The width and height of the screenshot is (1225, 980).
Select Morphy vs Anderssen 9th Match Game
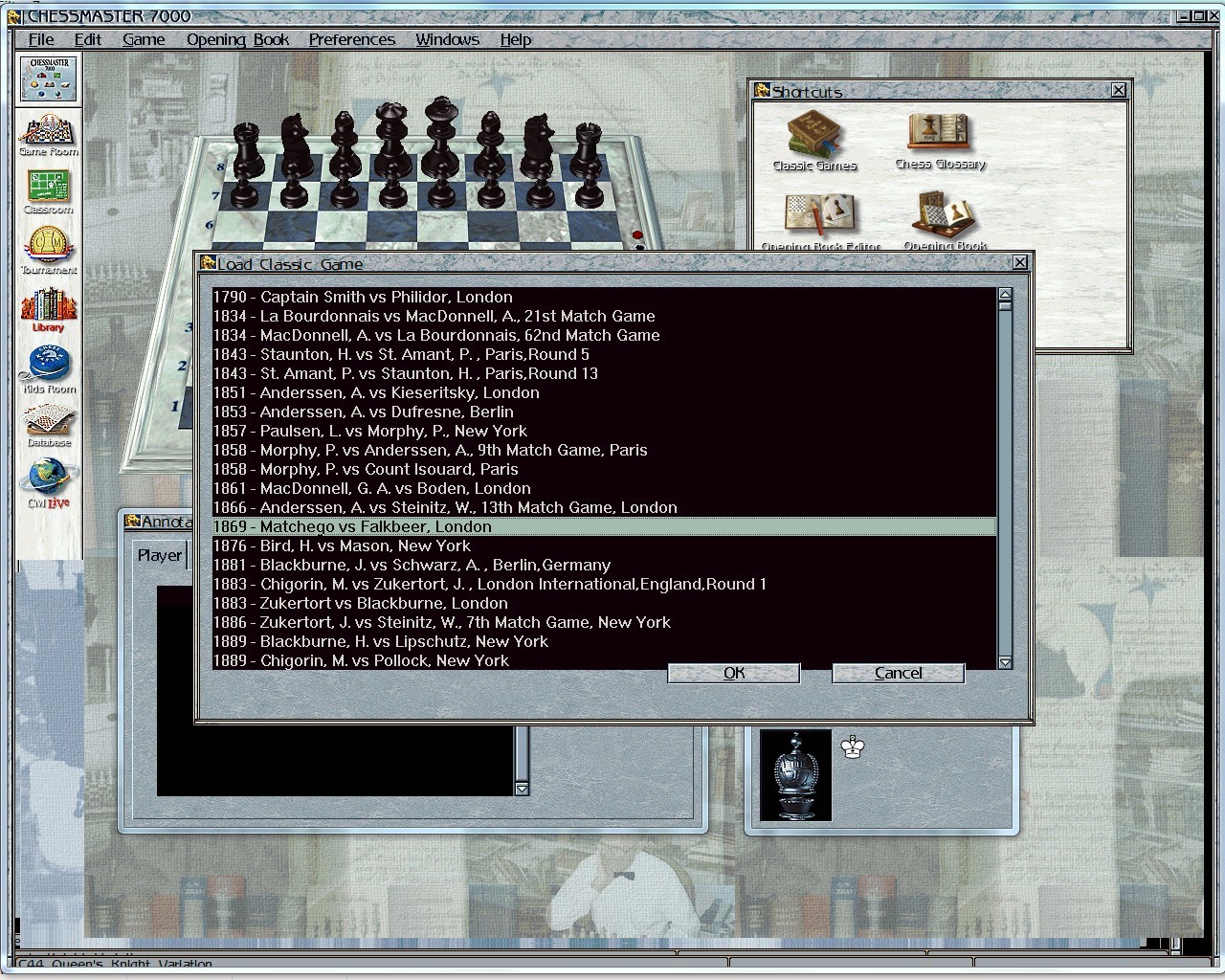point(604,450)
